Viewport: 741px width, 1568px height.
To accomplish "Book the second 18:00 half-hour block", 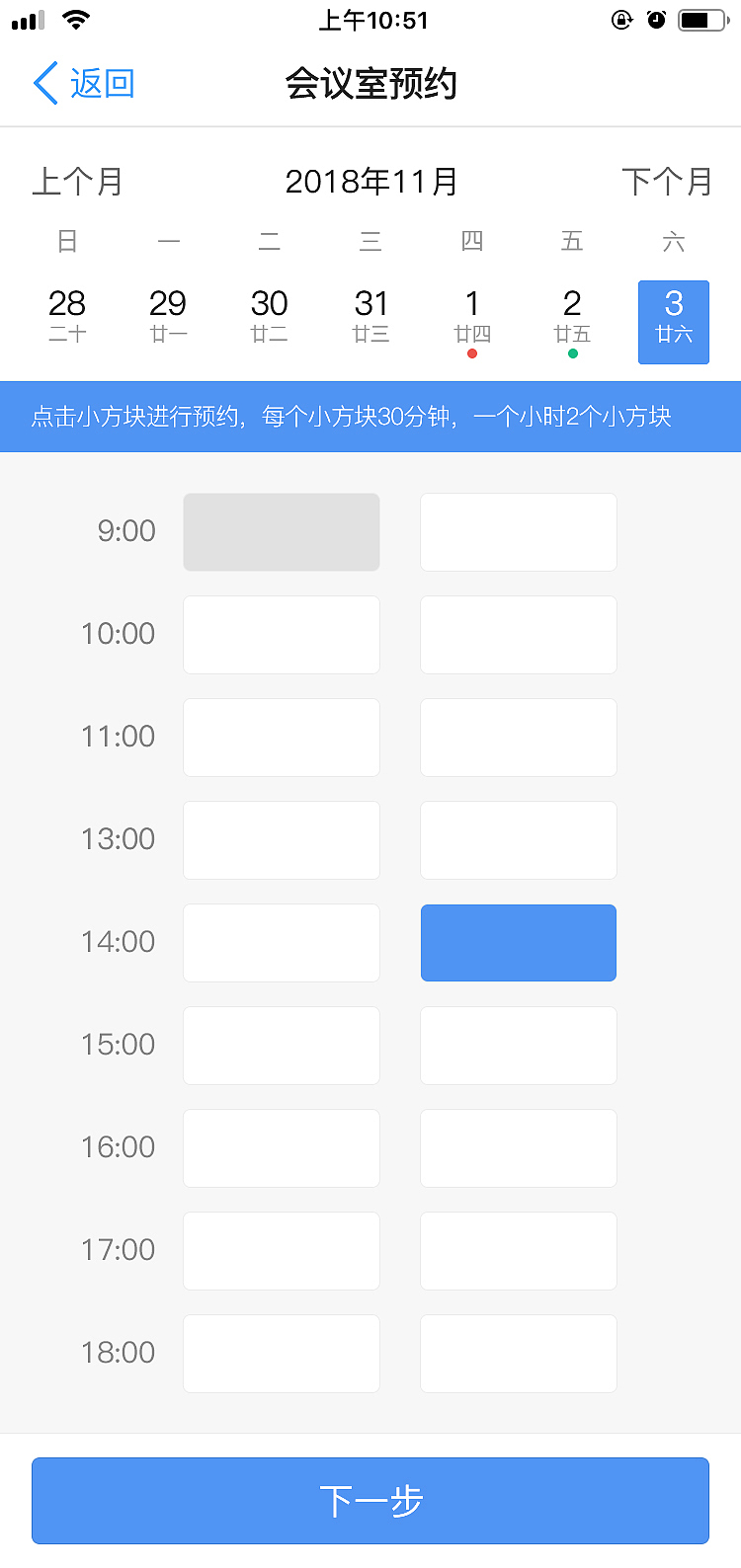I will [x=519, y=1354].
